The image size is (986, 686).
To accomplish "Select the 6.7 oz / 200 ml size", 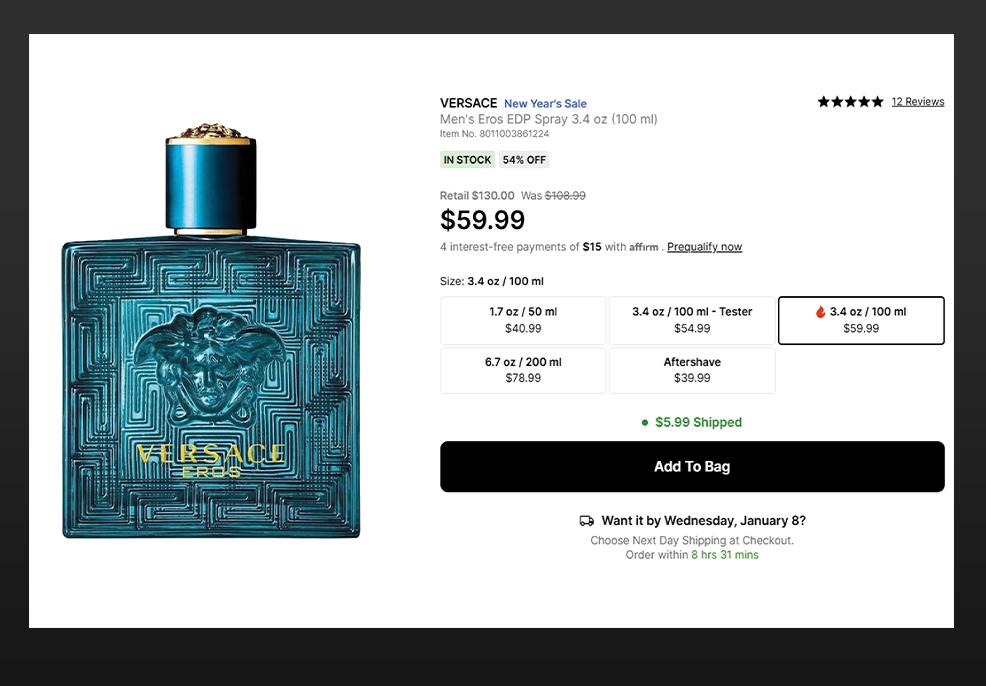I will coord(523,370).
